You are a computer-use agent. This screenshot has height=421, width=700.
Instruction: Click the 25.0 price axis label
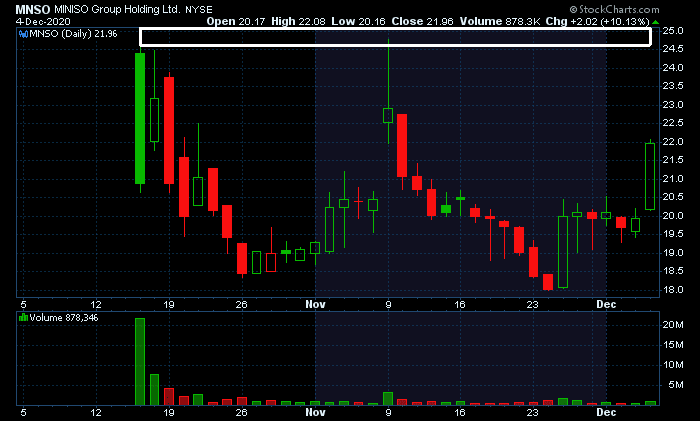(673, 31)
